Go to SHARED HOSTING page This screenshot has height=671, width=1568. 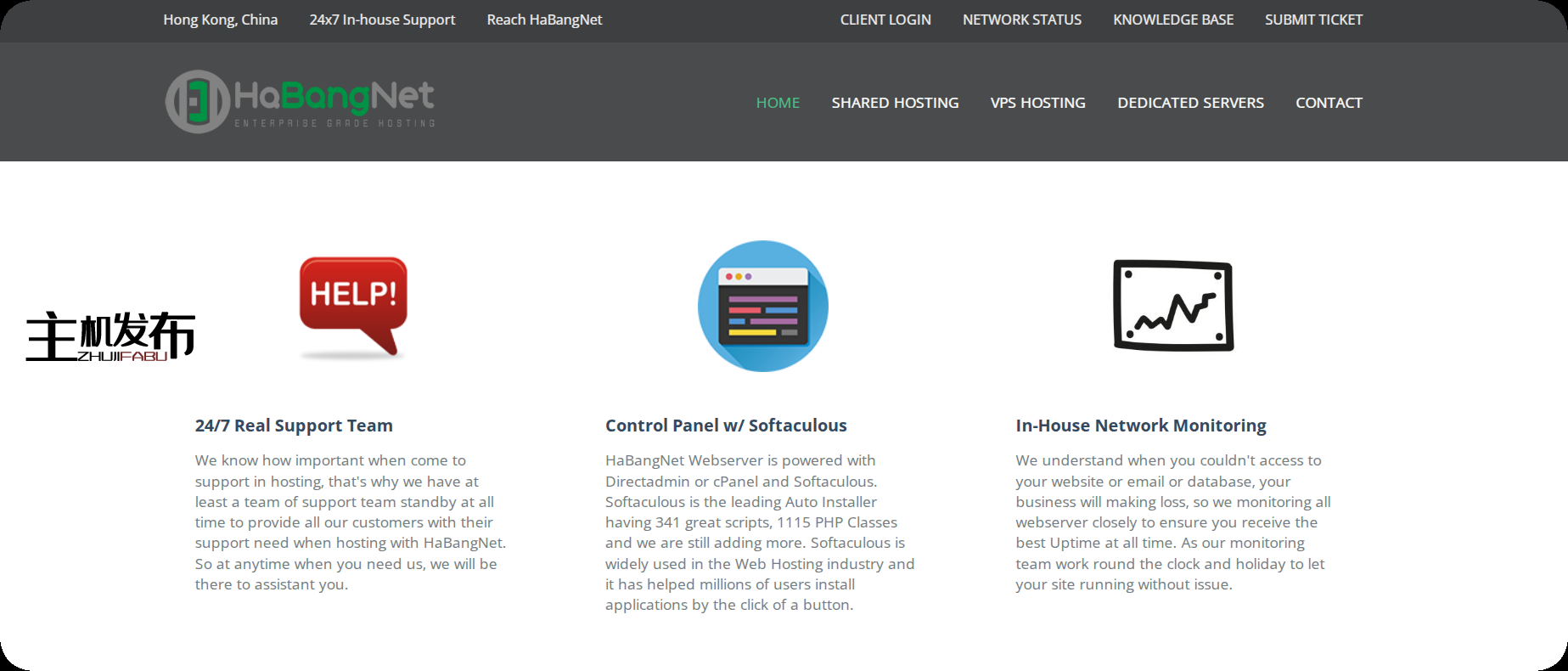point(895,103)
